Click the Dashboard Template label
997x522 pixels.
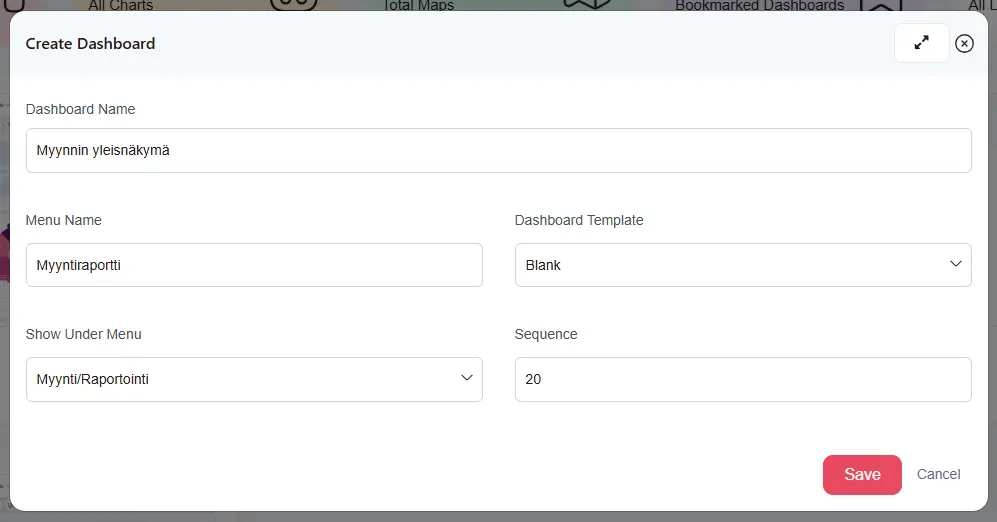coord(579,220)
